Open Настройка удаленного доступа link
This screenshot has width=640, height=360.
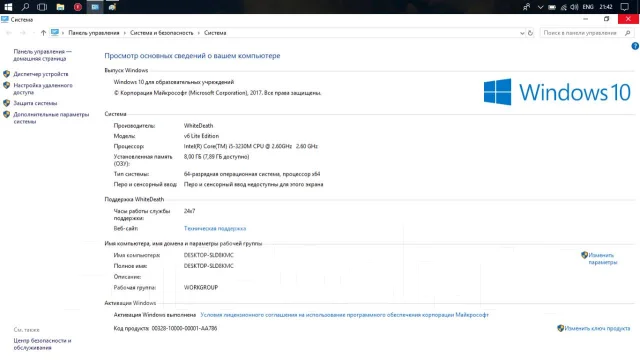[x=43, y=89]
